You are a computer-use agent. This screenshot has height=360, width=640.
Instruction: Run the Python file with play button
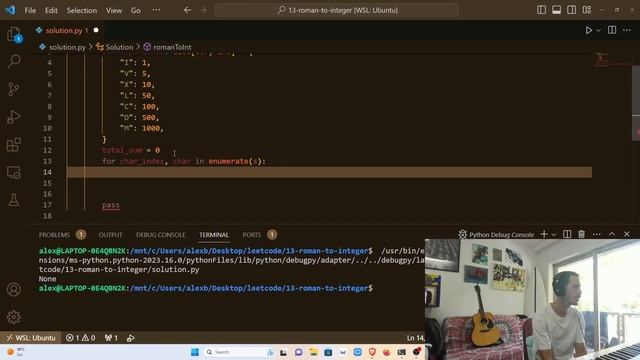[x=588, y=30]
